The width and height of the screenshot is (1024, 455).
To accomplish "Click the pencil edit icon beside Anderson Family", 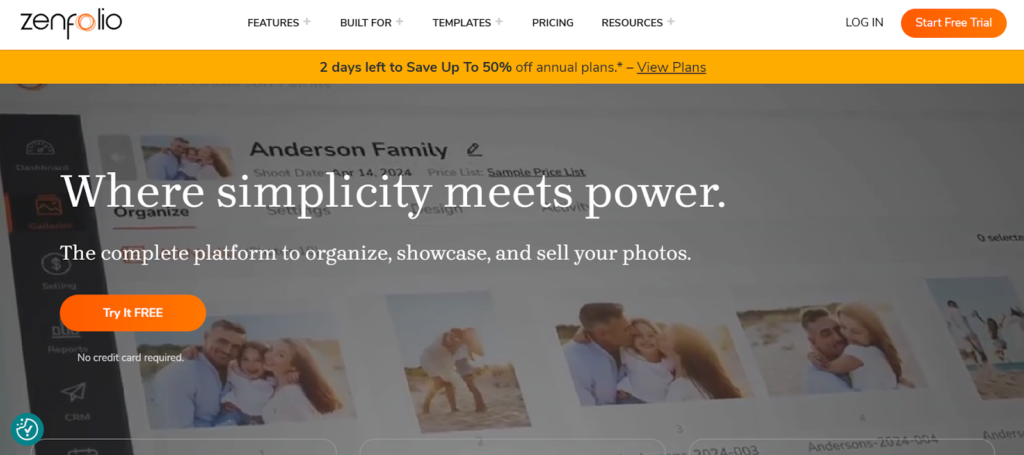I will 474,149.
